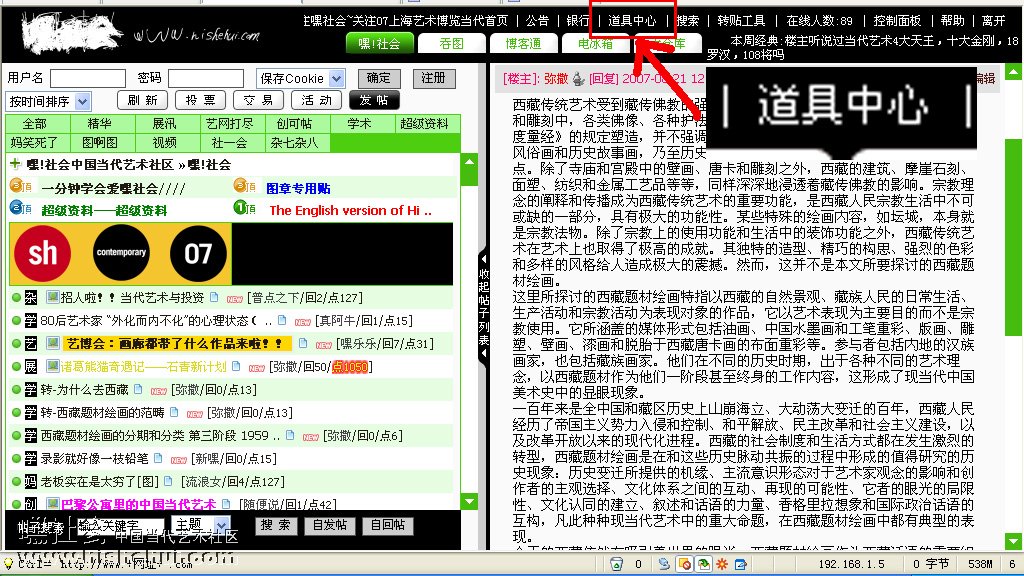1024x576 pixels.
Task: Click the page icon after 招人啦 post title
Action: click(x=214, y=297)
